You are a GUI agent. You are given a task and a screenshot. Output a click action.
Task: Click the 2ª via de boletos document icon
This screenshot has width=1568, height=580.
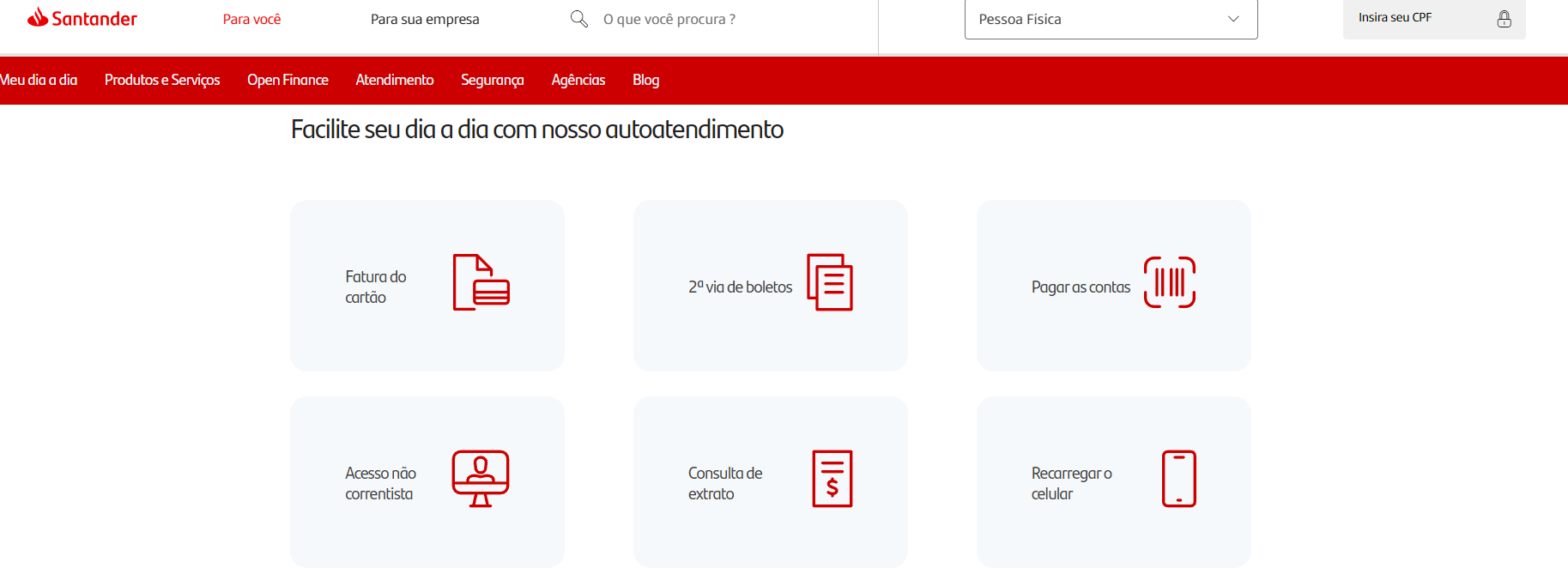tap(830, 282)
